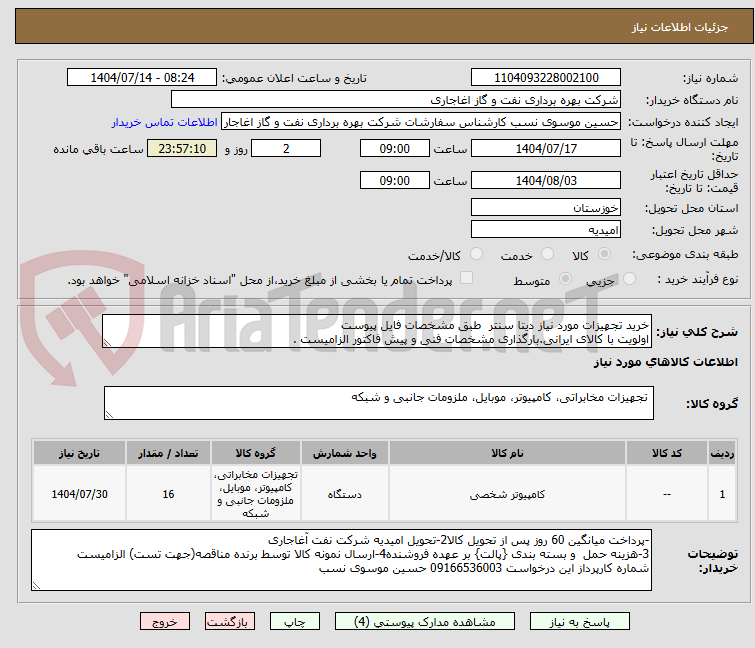Select the کالا radio button
Viewport: 755px width, 648px height.
tap(604, 254)
